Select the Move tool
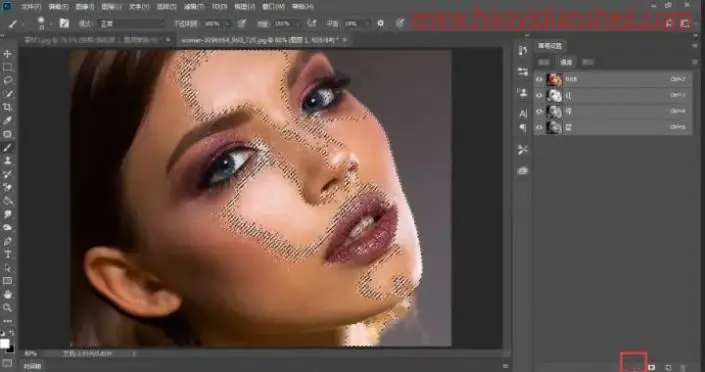Image resolution: width=705 pixels, height=372 pixels. point(8,54)
